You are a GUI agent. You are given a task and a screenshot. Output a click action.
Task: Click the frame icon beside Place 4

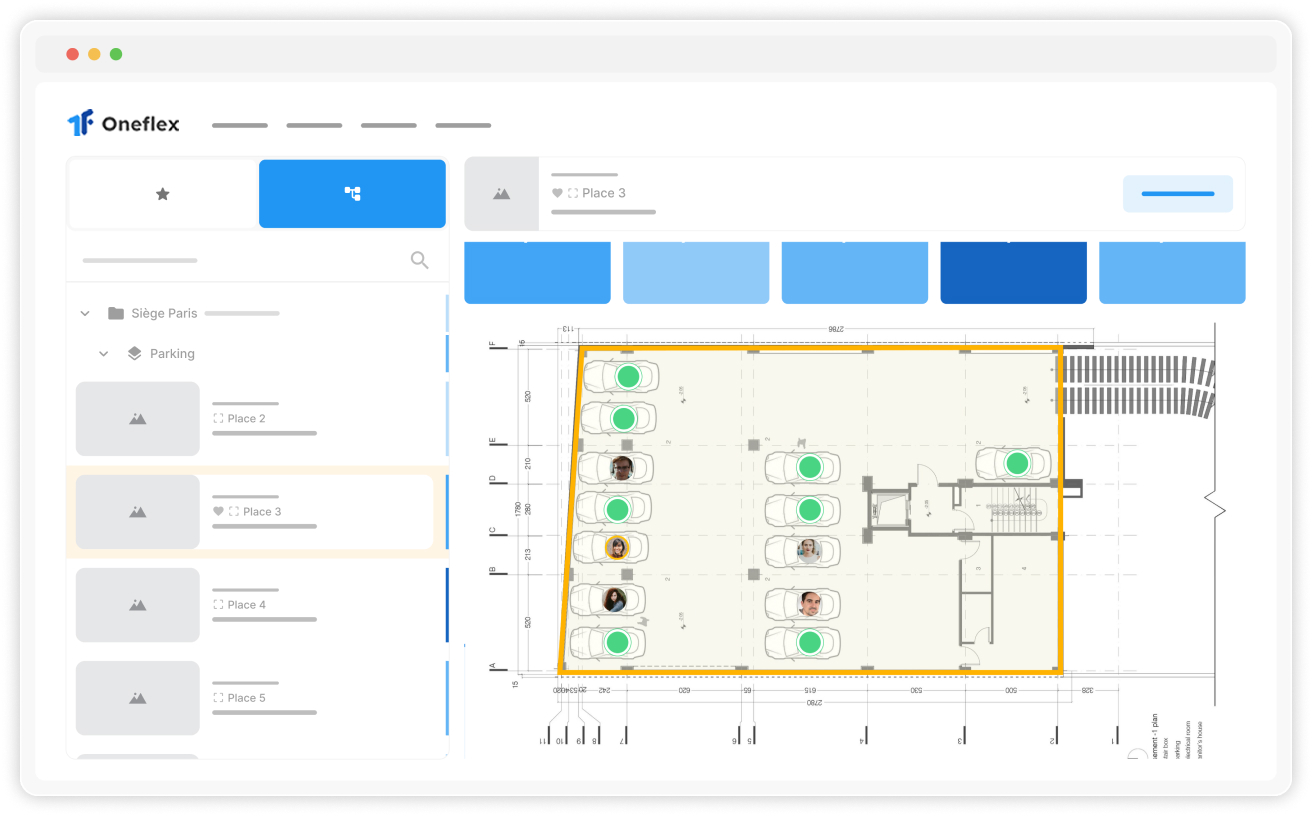[218, 605]
